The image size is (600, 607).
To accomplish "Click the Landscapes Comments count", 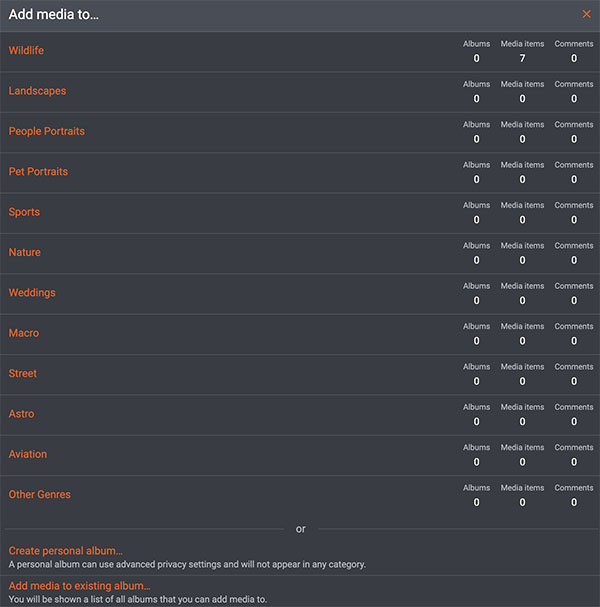I will coord(574,99).
